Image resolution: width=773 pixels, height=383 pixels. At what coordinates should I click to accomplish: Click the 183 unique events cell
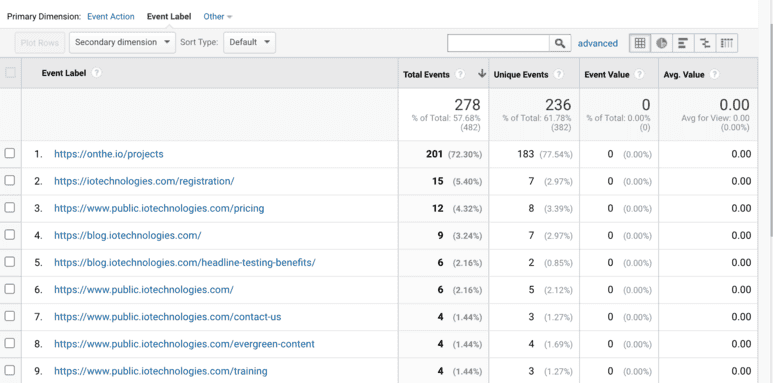[x=526, y=154]
